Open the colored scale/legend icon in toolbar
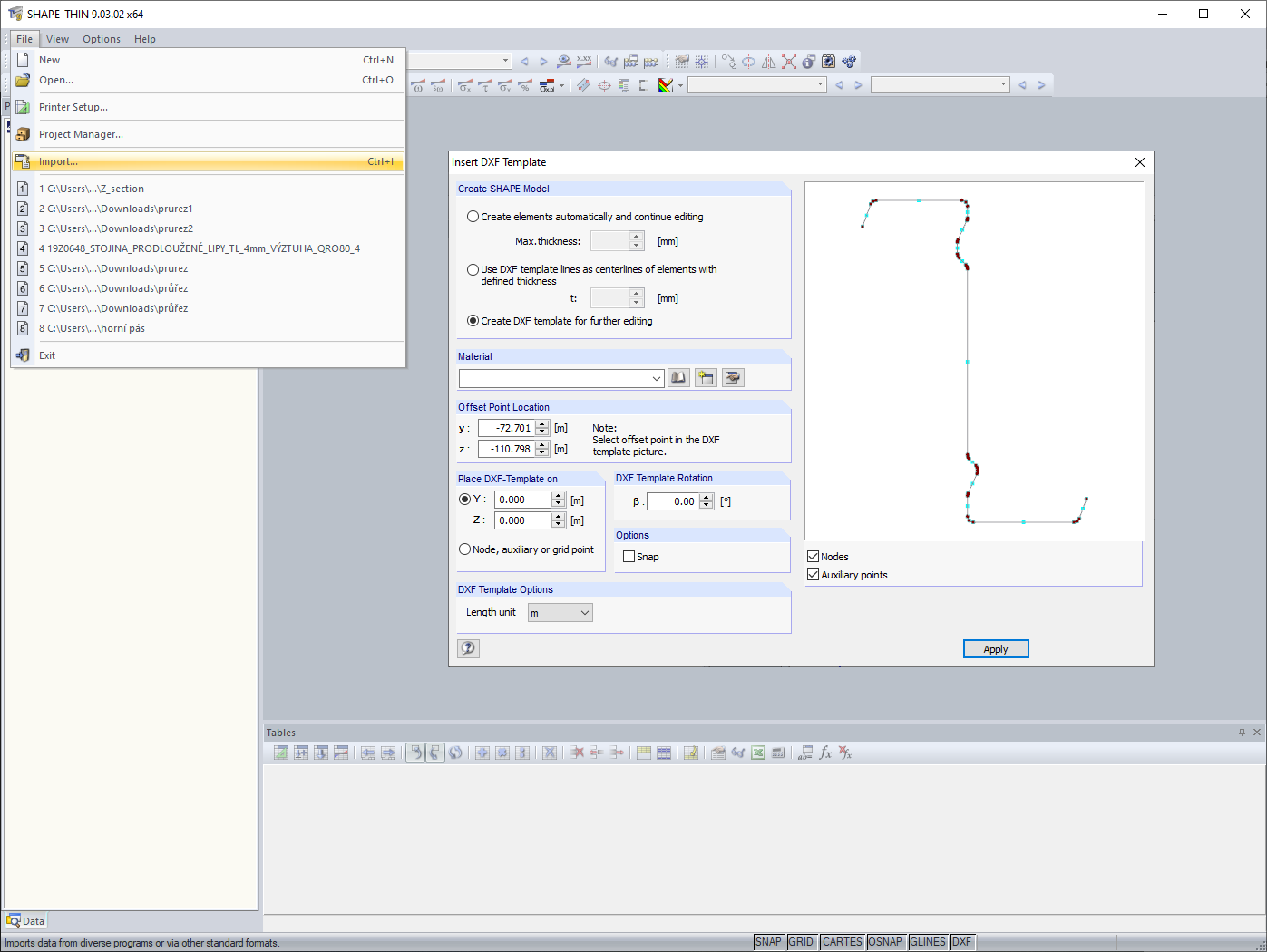 tap(666, 84)
